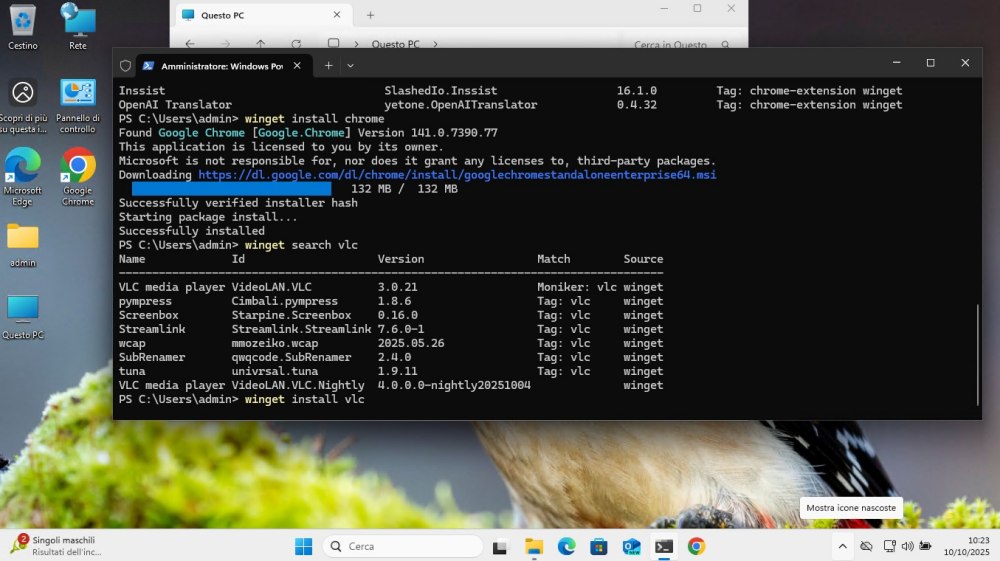
Task: Launch Google Chrome desktop shortcut
Action: coord(78,171)
